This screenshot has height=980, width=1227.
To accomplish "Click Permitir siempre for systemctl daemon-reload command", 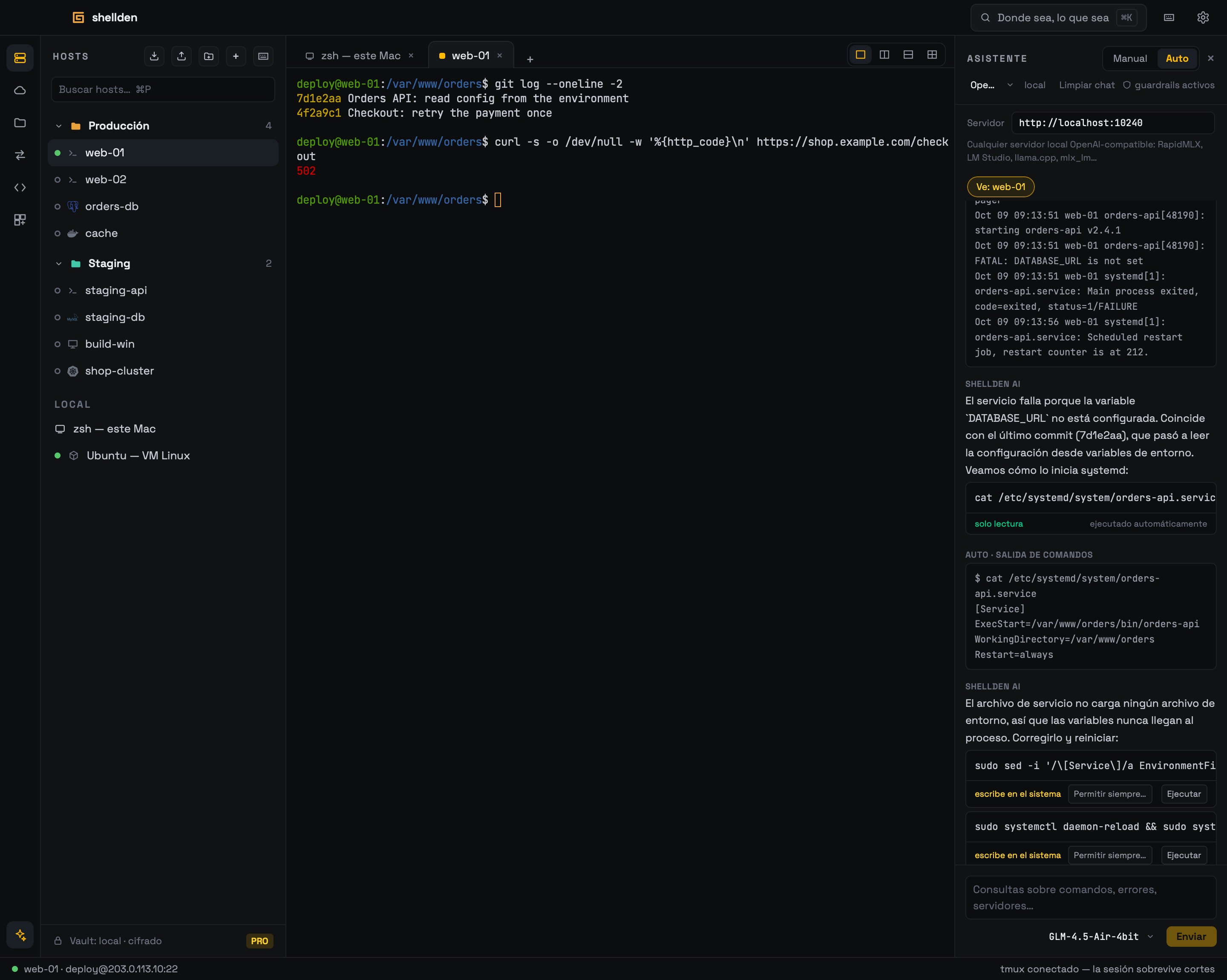I will [x=1110, y=855].
